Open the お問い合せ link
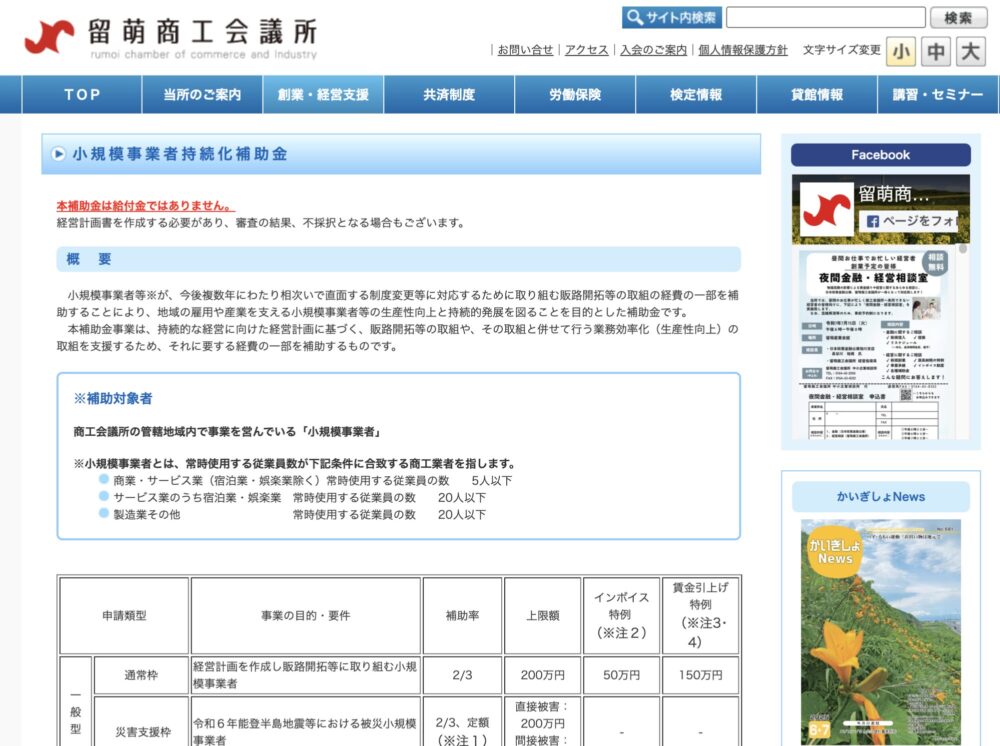Screen dimensions: 1000x746 click(x=525, y=50)
